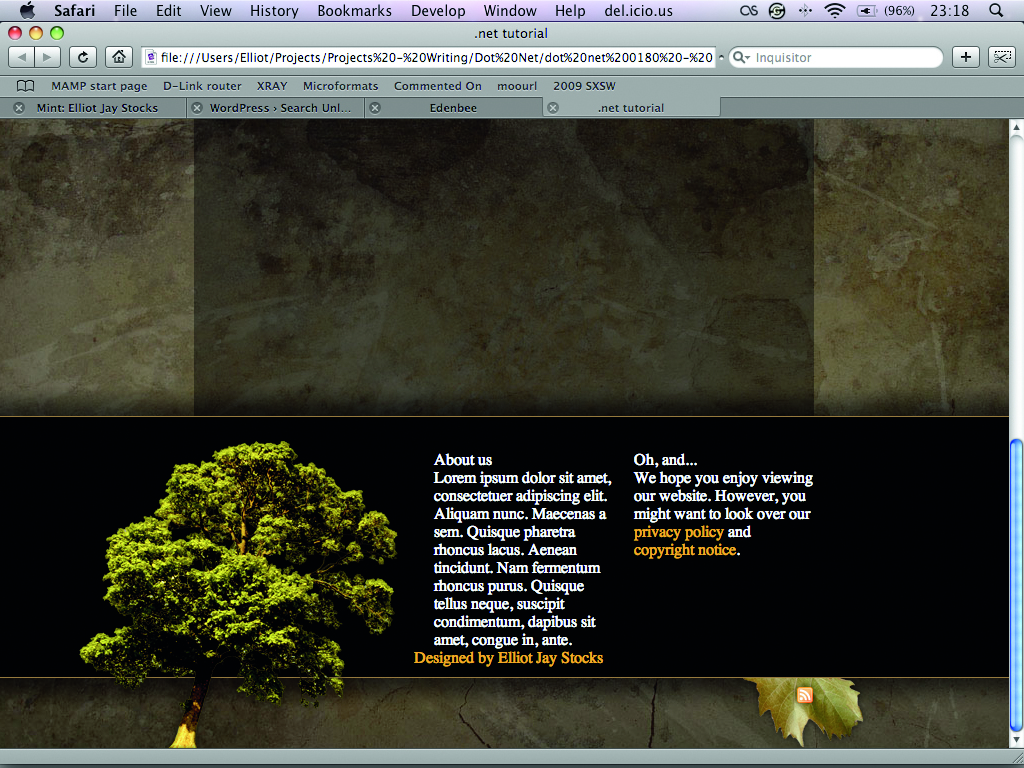Open the 2009 SXSW bookmark
This screenshot has width=1024, height=768.
pos(584,86)
